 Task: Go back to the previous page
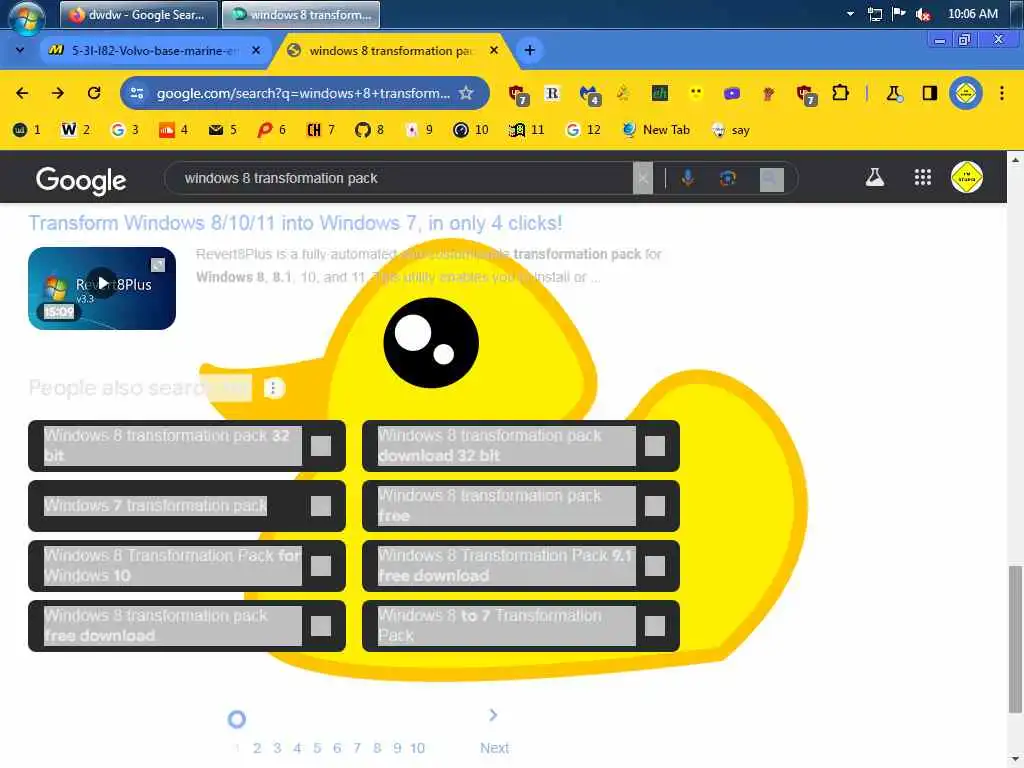(x=22, y=93)
